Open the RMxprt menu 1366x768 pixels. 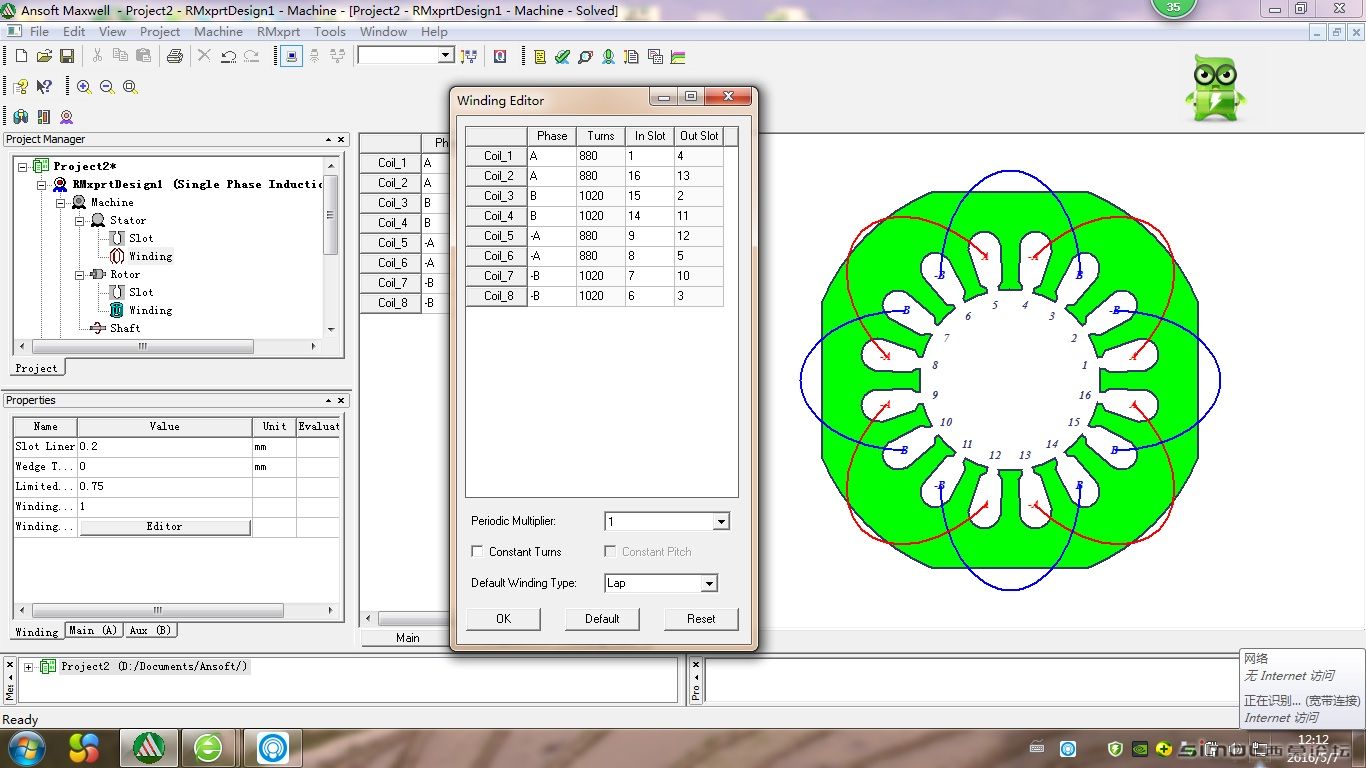coord(278,31)
